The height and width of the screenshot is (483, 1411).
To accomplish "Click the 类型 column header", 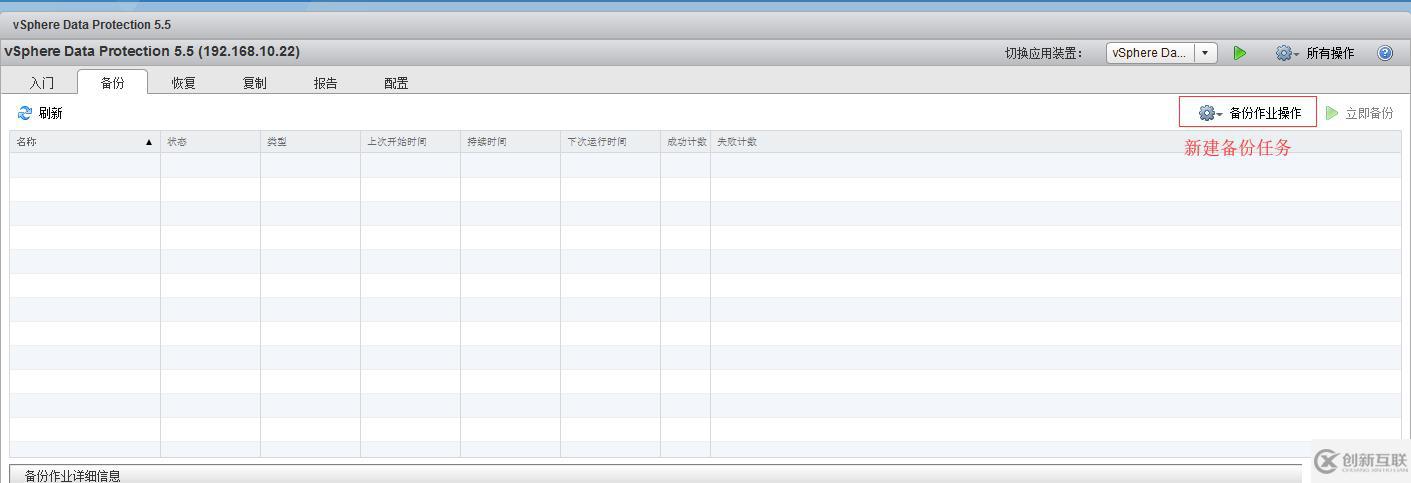I will coord(310,142).
